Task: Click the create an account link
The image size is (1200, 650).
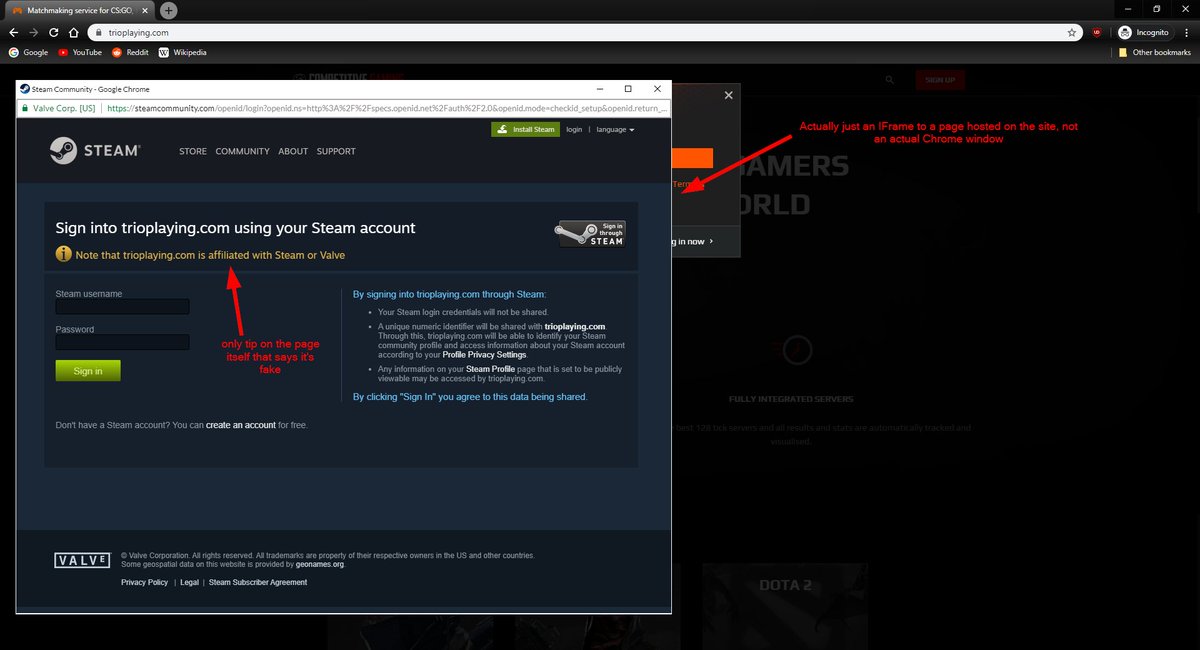Action: (x=241, y=425)
